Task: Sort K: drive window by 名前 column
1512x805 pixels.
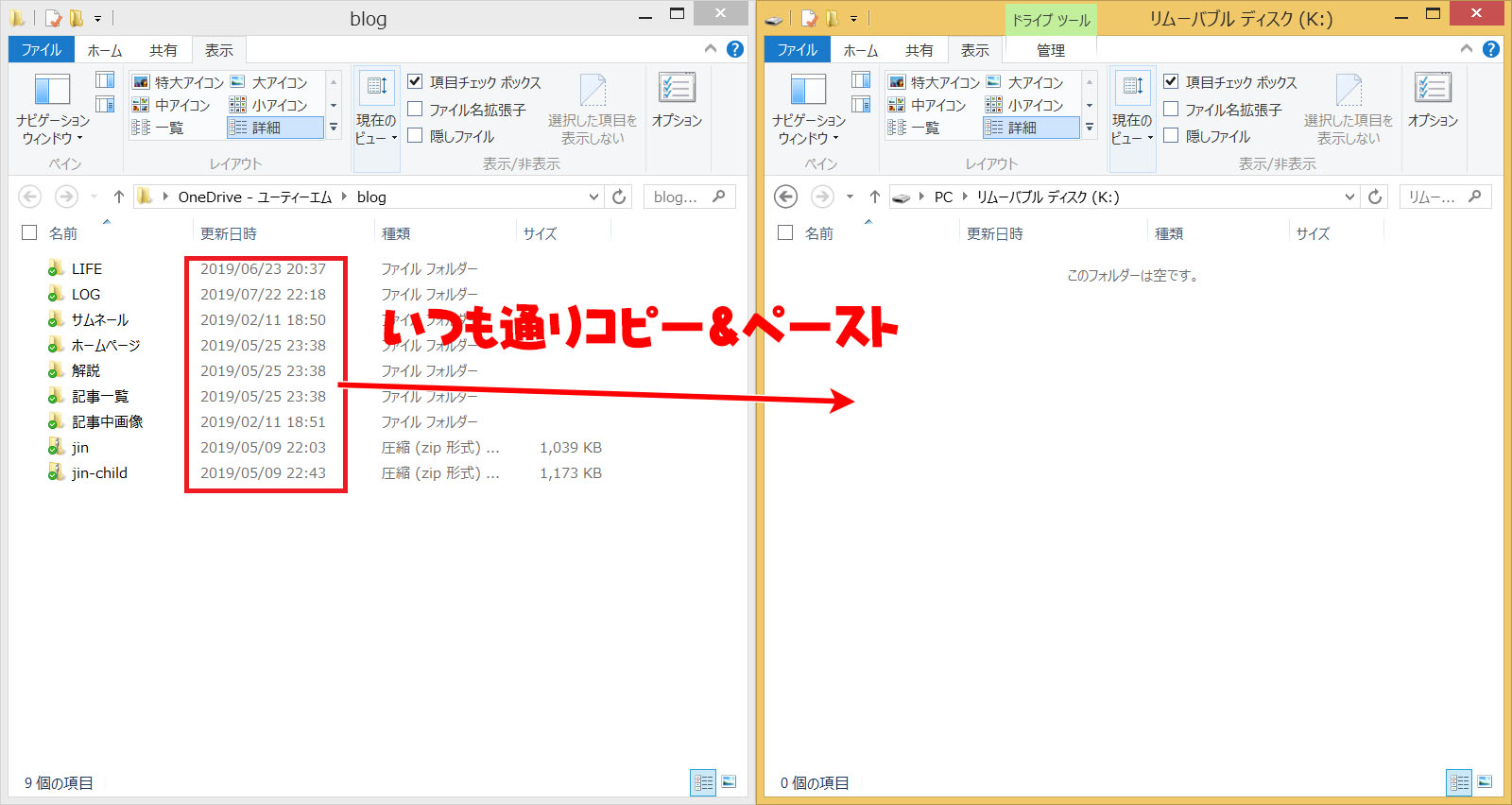Action: tap(819, 233)
